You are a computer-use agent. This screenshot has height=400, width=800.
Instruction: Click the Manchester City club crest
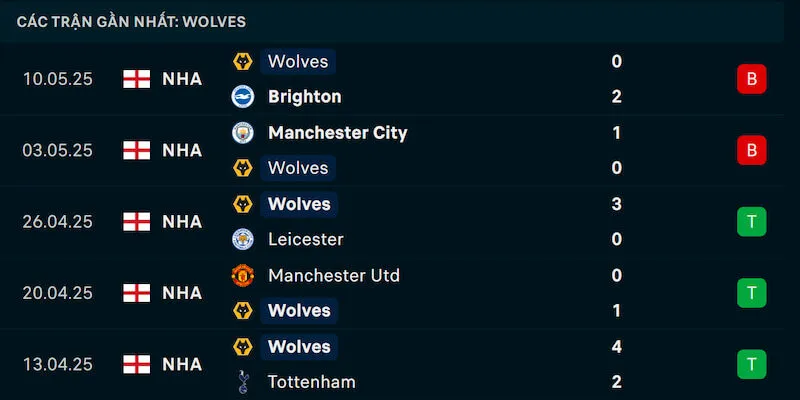(x=242, y=133)
